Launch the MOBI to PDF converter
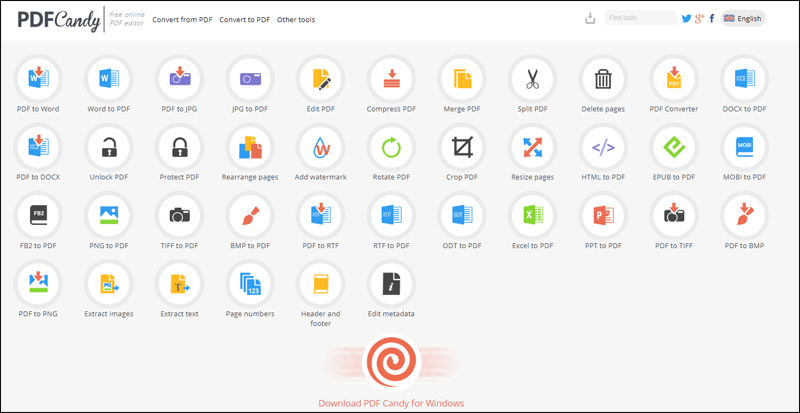This screenshot has width=800, height=413. (x=745, y=148)
